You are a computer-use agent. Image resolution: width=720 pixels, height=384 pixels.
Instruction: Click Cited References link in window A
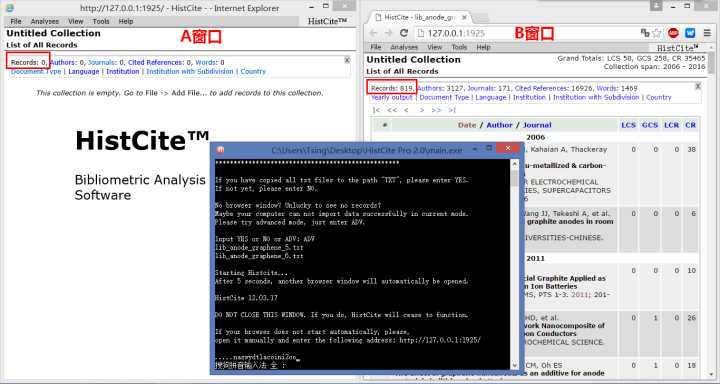click(x=156, y=62)
